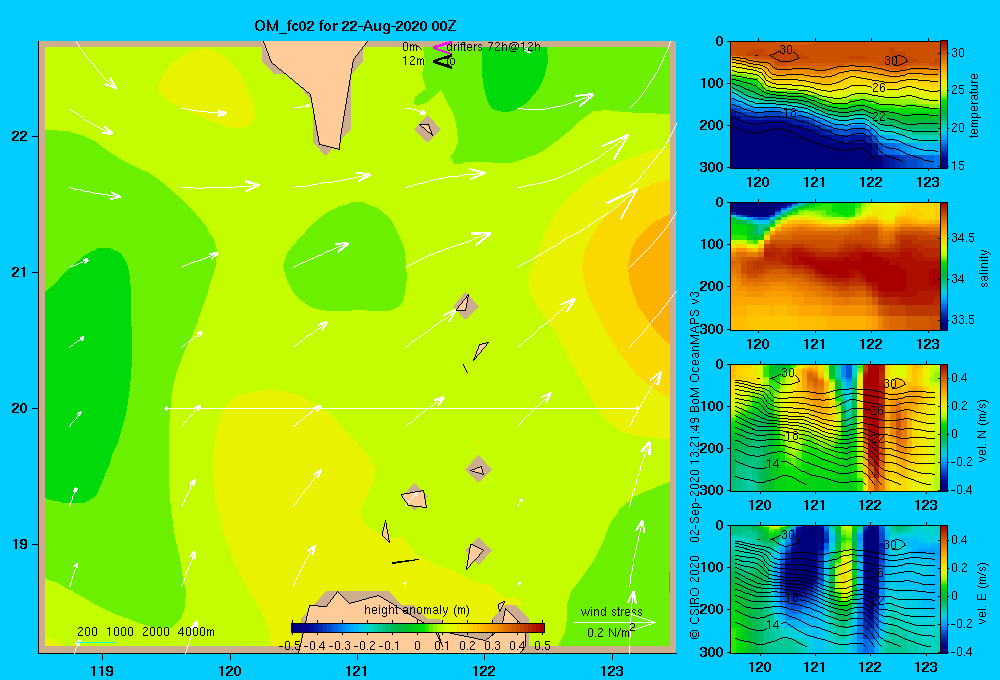
Task: Click the red northward jet in vel. N panel
Action: pos(874,424)
